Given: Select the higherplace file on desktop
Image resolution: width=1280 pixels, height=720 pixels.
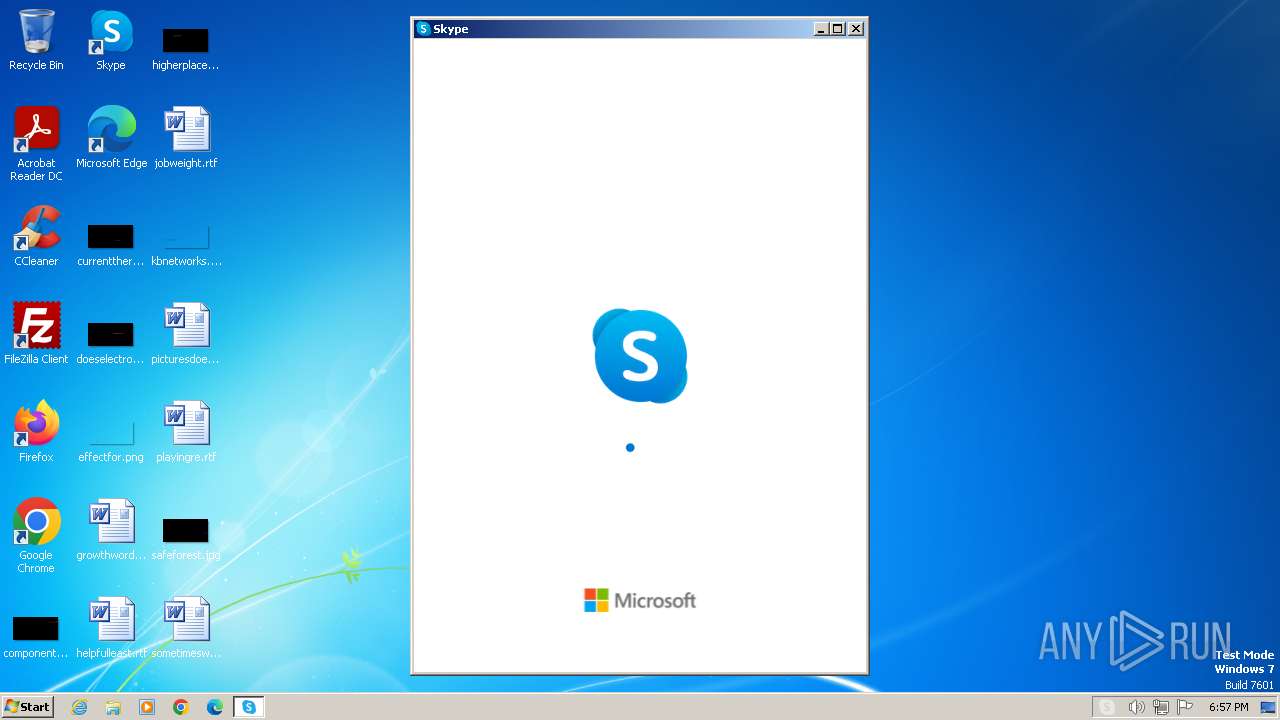Looking at the screenshot, I should pyautogui.click(x=186, y=48).
